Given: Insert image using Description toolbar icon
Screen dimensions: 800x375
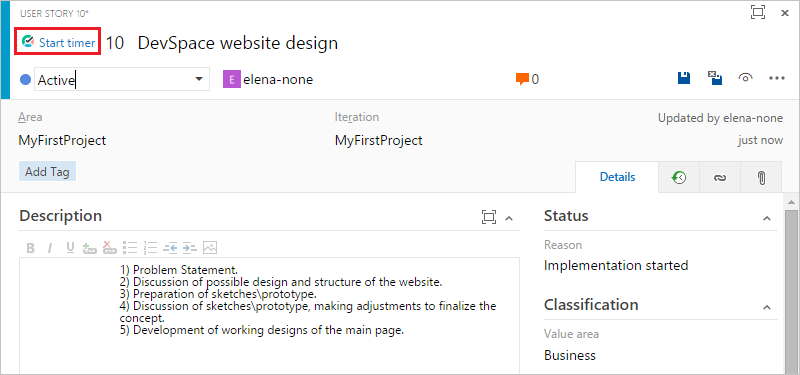Looking at the screenshot, I should tap(210, 248).
